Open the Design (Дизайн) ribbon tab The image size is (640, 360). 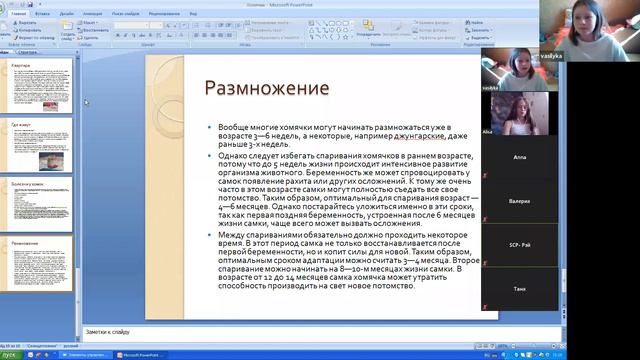[67, 13]
